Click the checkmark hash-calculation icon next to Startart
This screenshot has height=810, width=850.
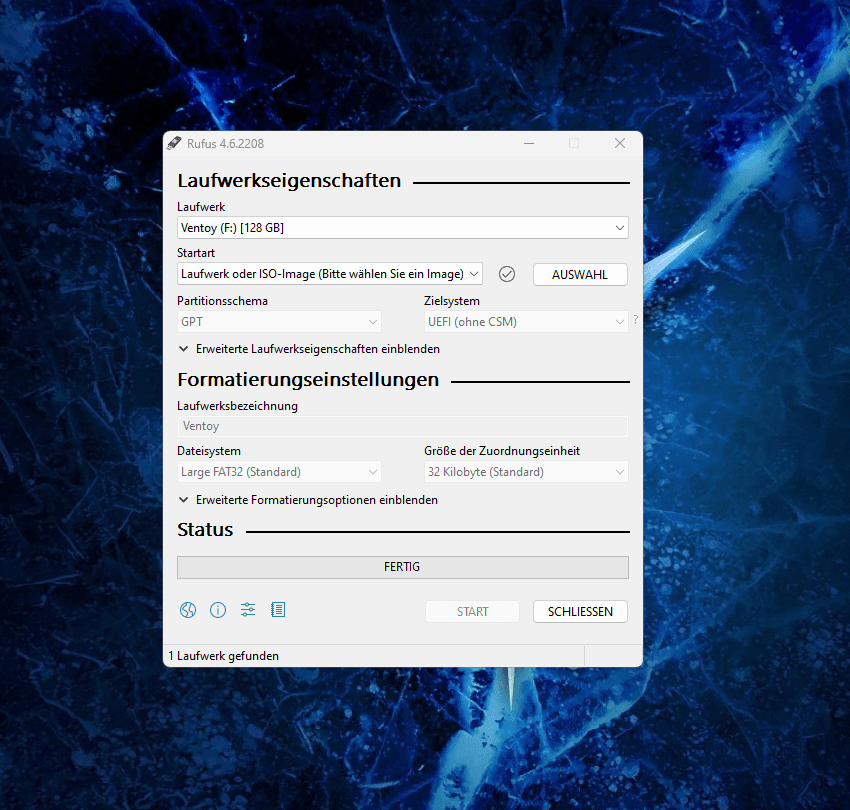tap(507, 274)
